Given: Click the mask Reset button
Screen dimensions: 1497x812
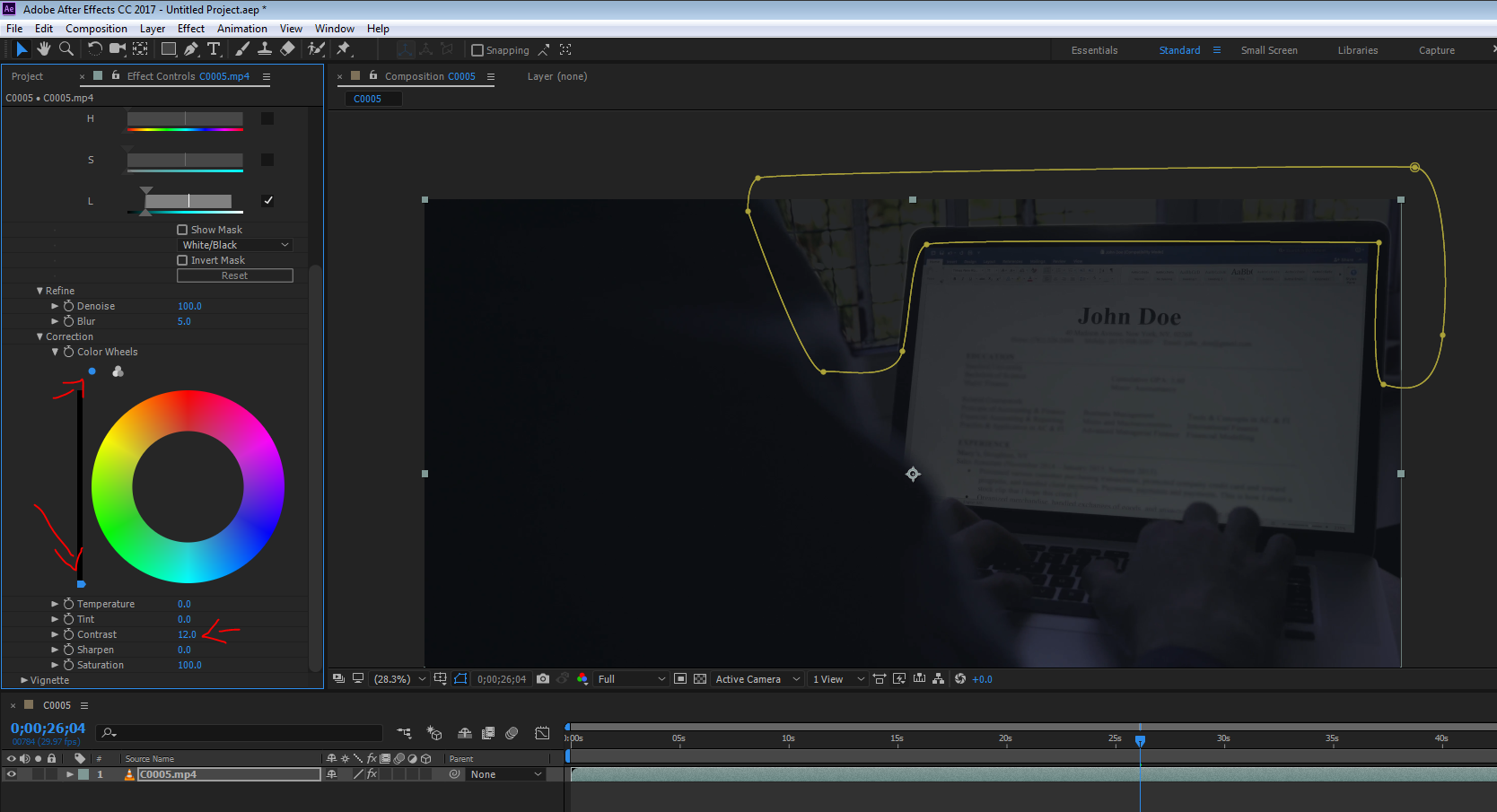Looking at the screenshot, I should [235, 275].
